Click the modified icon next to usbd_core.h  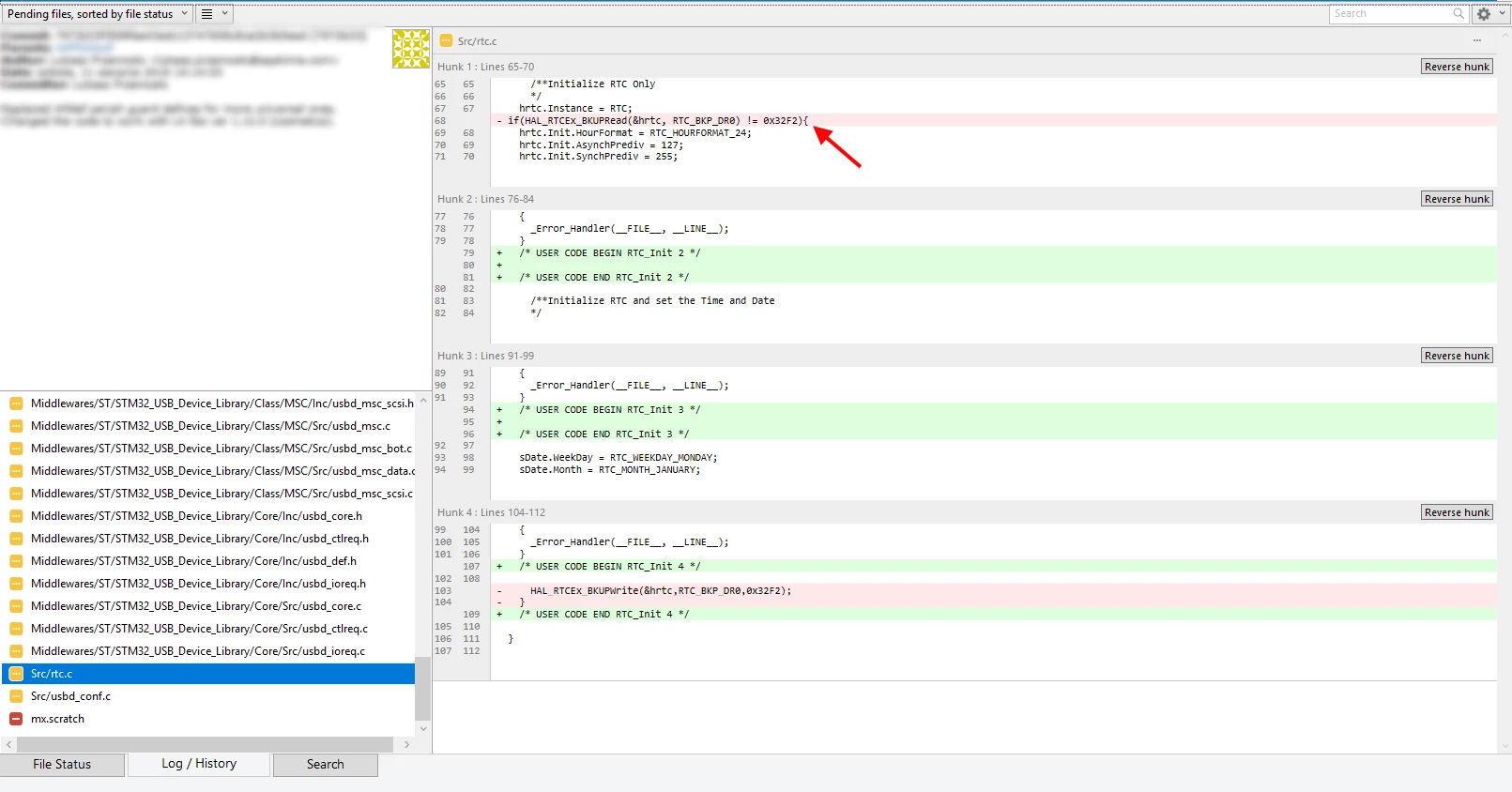pos(16,516)
